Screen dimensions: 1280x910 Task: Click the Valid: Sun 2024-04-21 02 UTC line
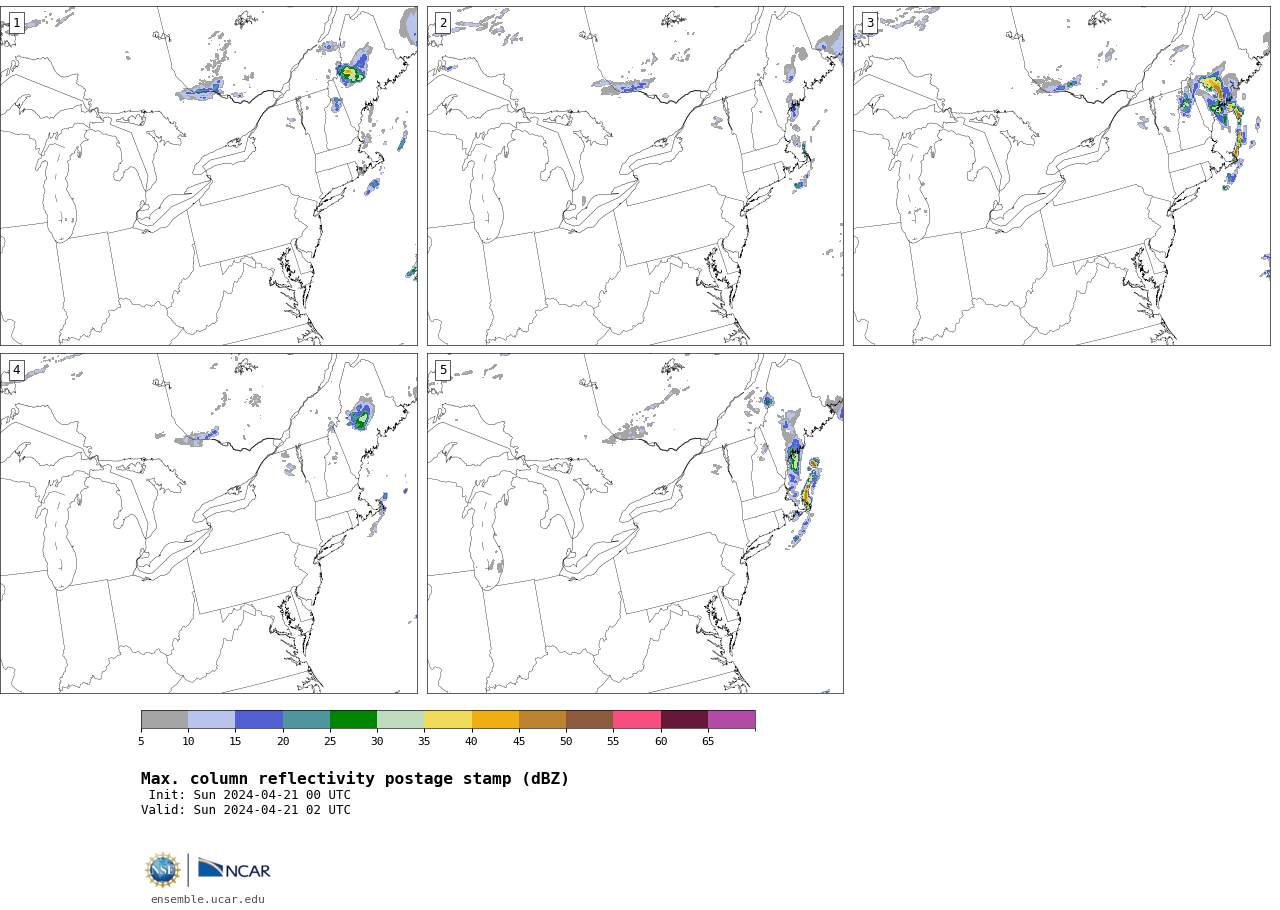(246, 810)
